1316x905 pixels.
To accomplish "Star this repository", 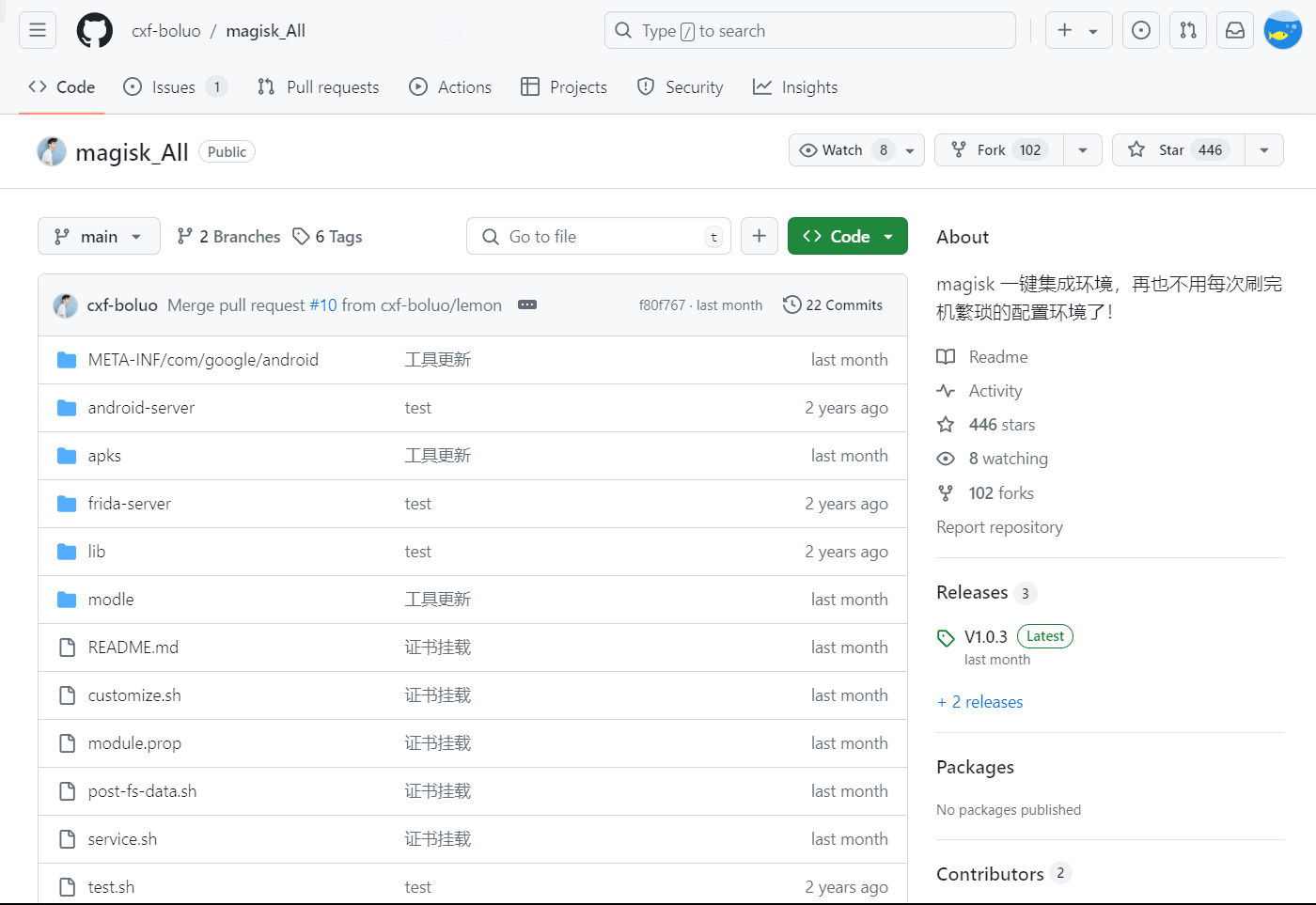I will pos(1179,150).
